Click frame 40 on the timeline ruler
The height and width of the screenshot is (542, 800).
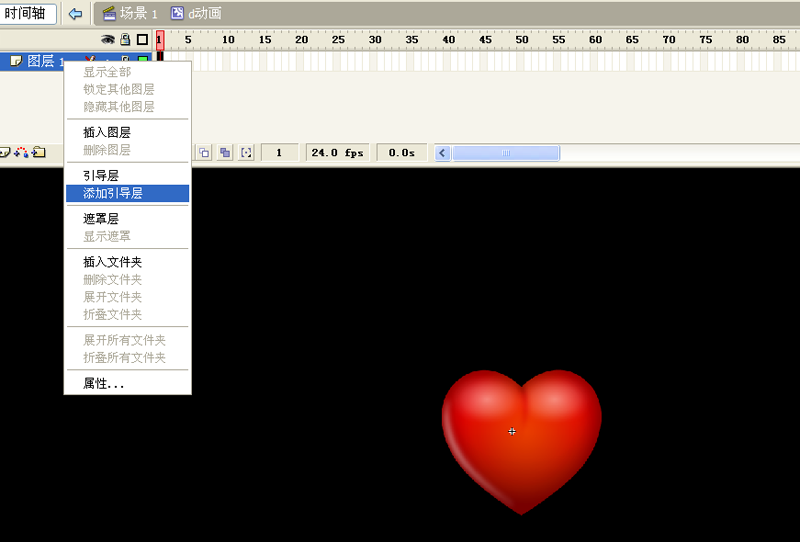(448, 40)
